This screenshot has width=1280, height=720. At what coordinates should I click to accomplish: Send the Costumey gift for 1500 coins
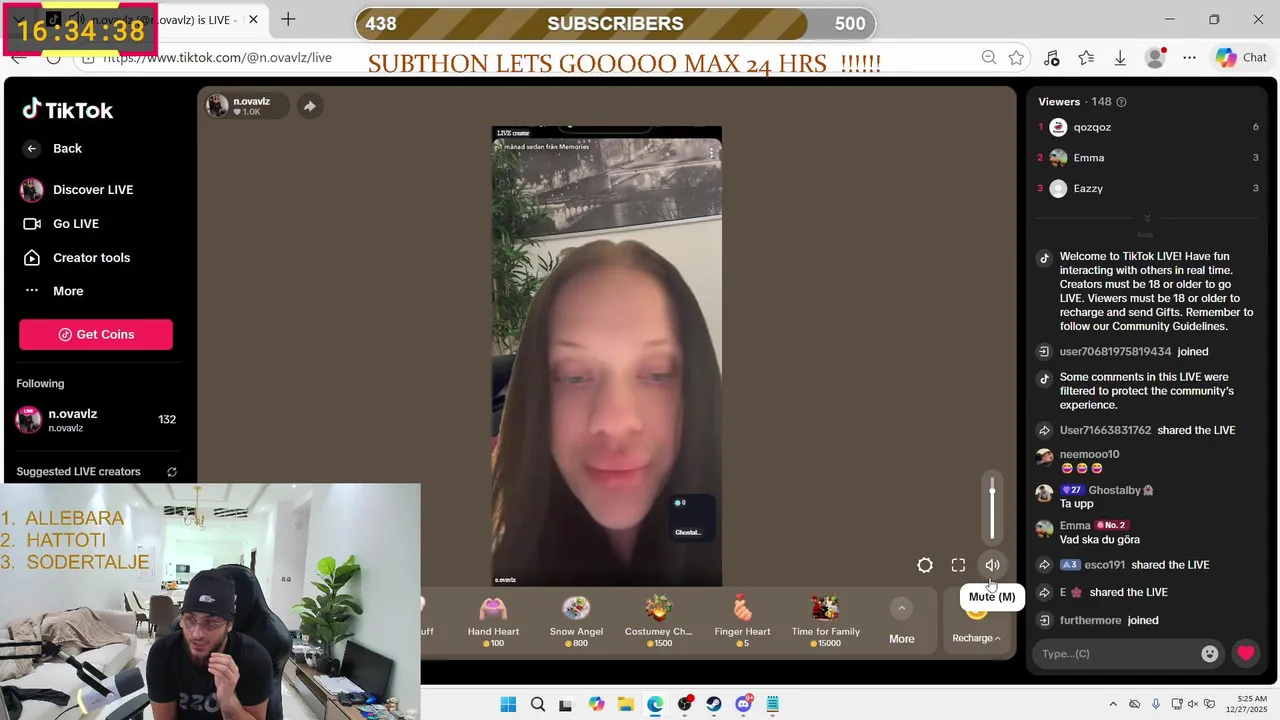point(658,621)
